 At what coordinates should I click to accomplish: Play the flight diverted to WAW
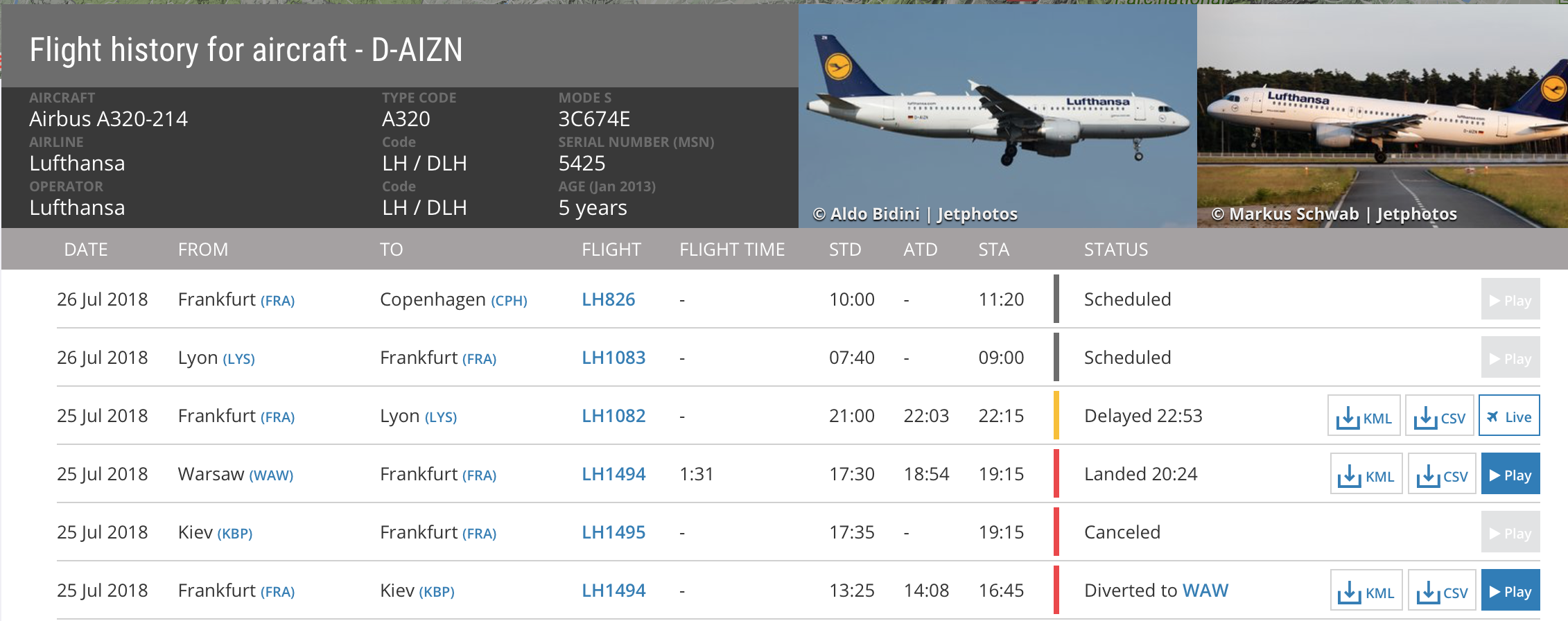coord(1510,591)
